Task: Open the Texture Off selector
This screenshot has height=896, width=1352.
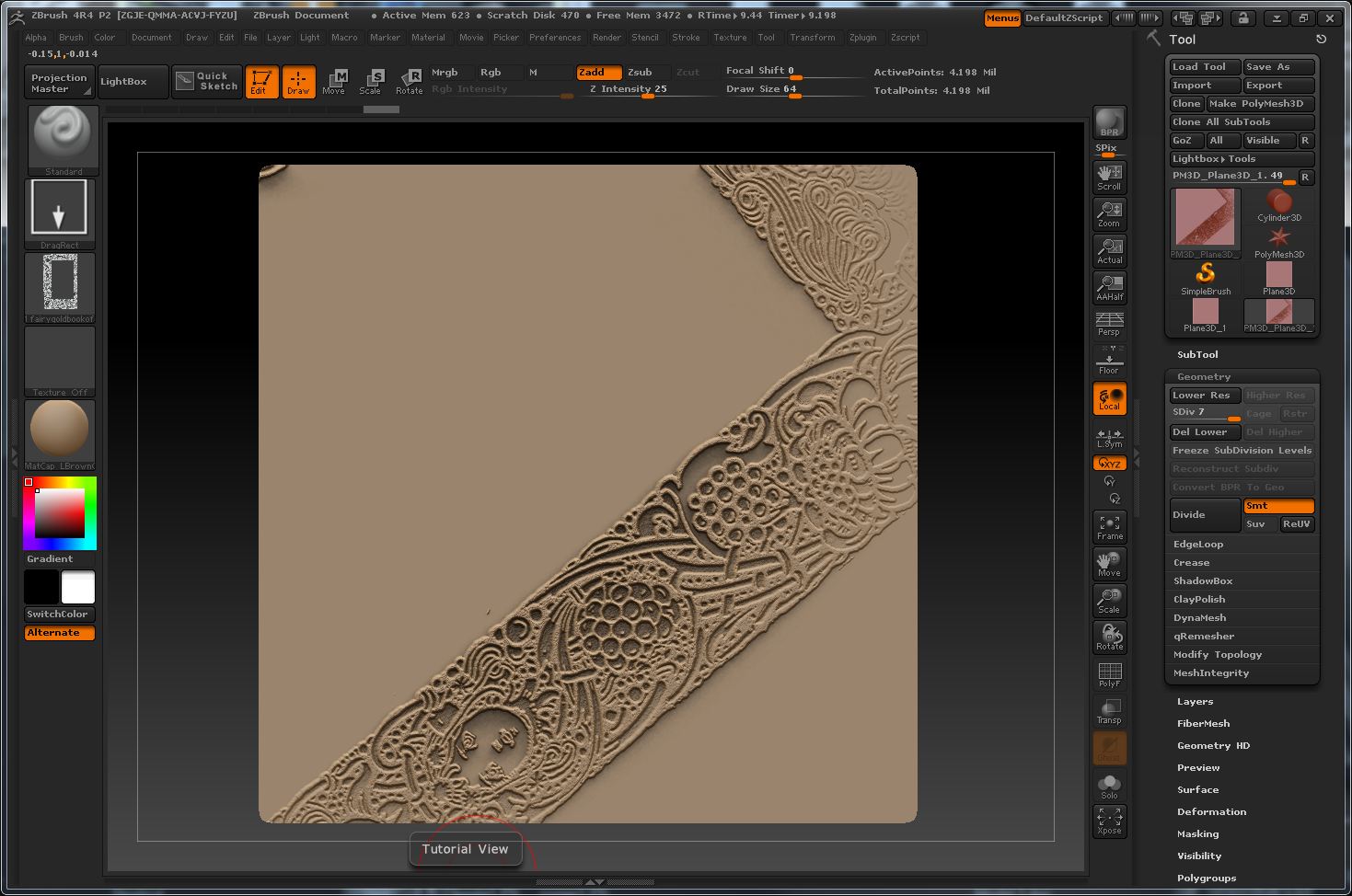Action: pyautogui.click(x=61, y=361)
